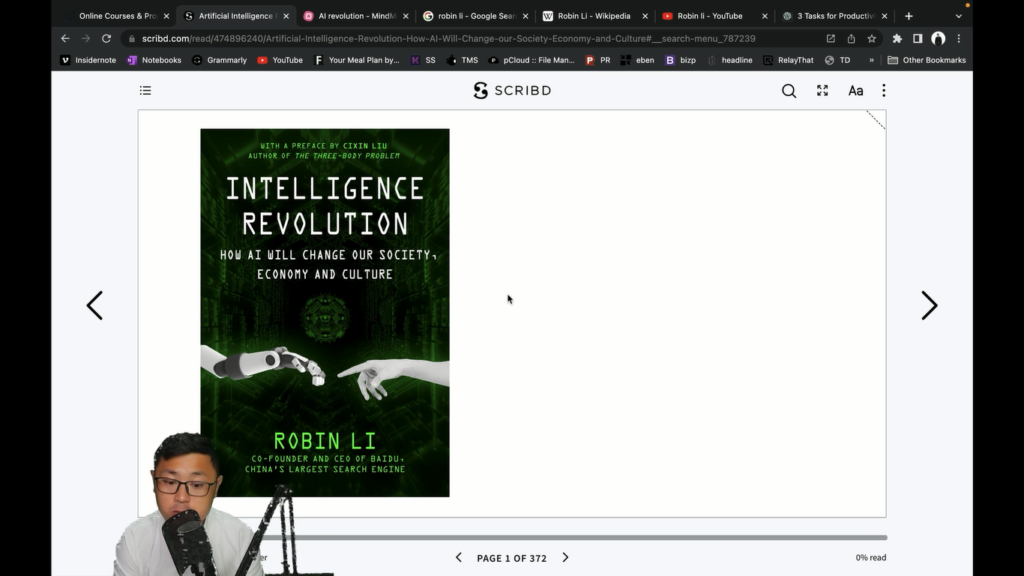Open the eben bookmark
Screen dimensions: 1024x576
pyautogui.click(x=637, y=60)
